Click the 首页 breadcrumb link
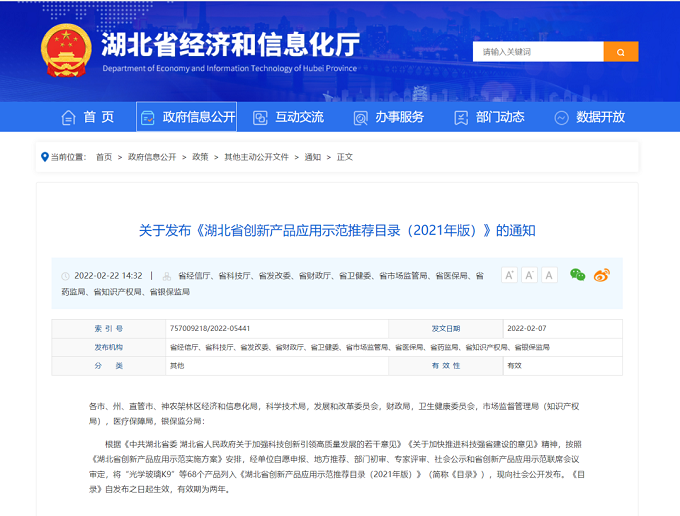 pyautogui.click(x=104, y=157)
